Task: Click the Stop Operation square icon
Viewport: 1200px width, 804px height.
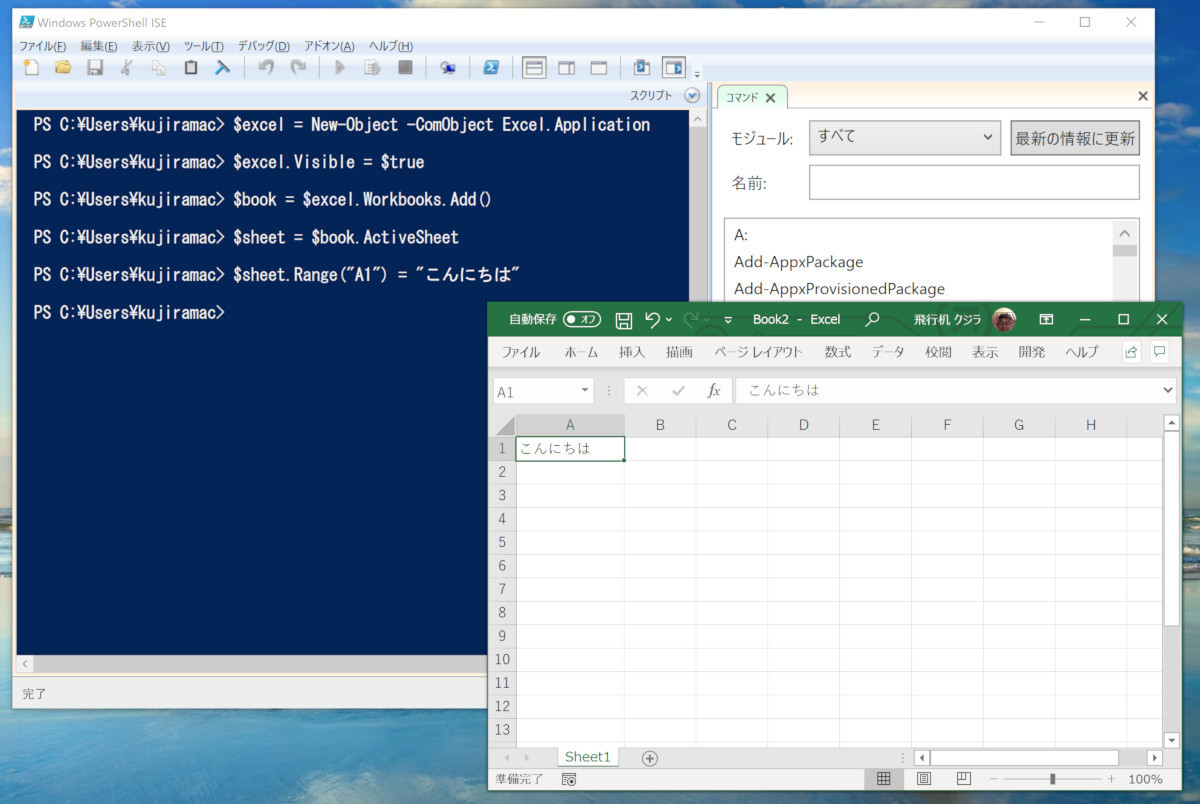Action: 405,68
